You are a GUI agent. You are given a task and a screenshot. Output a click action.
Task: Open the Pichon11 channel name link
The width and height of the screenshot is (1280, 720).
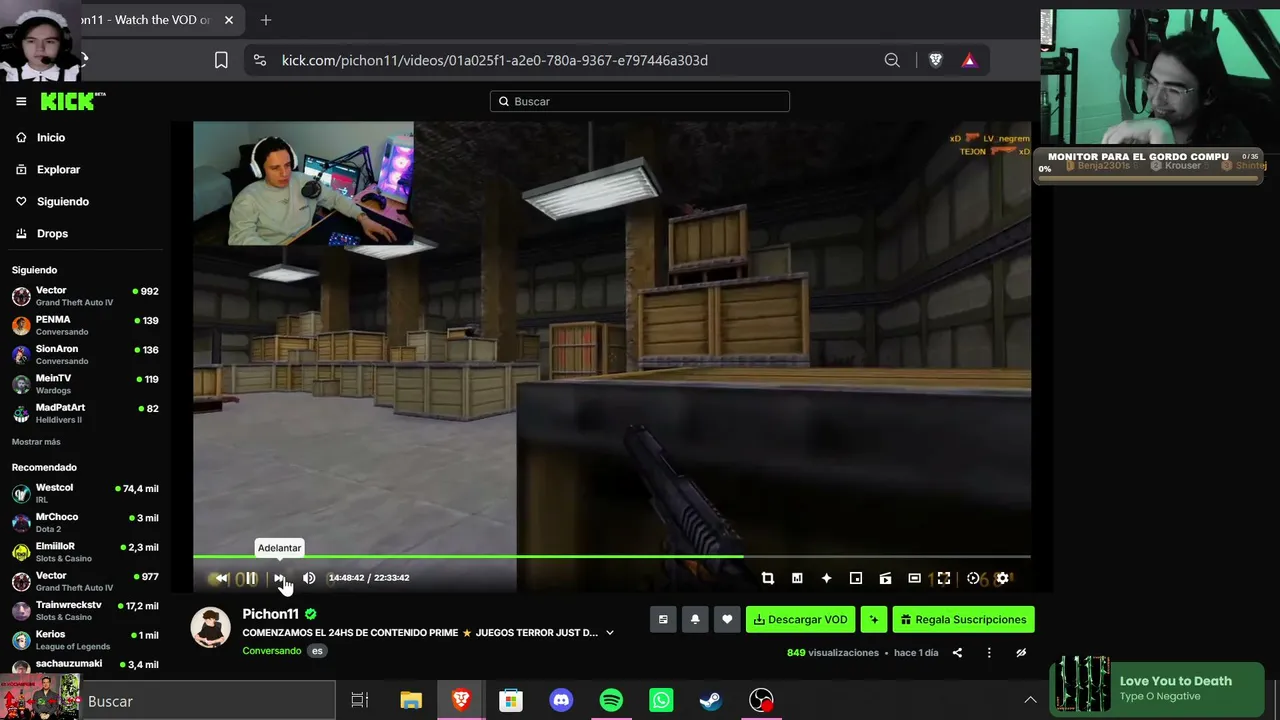270,614
